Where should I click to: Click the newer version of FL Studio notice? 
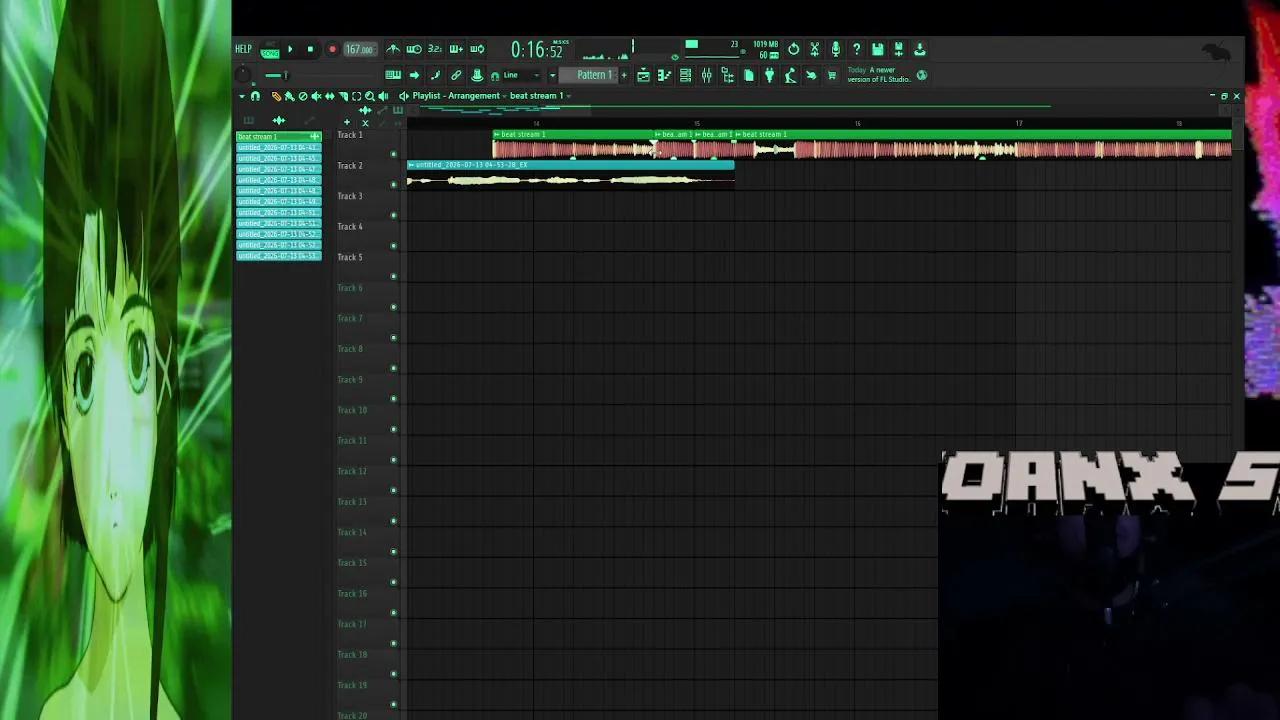879,75
